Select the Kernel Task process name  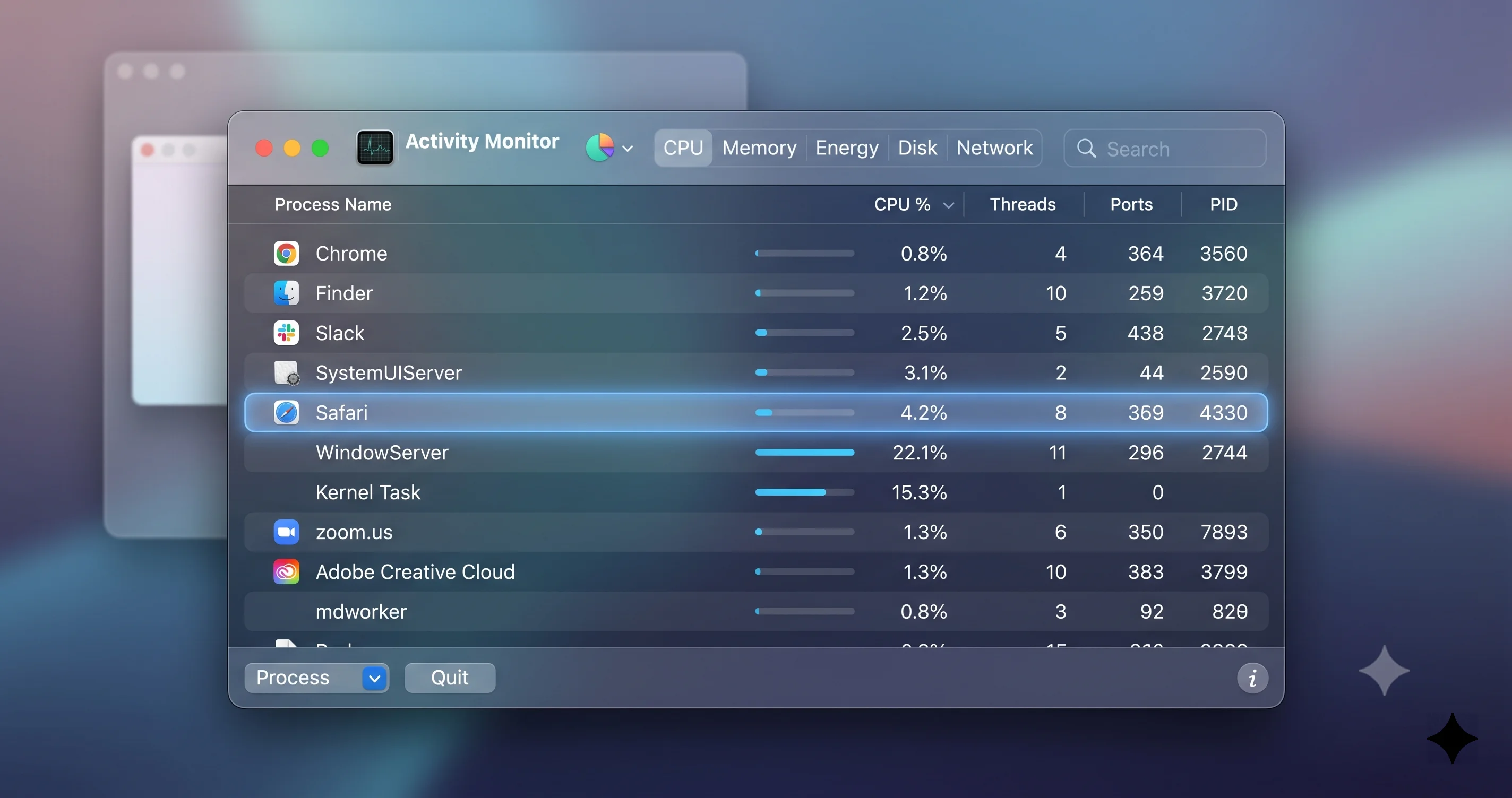click(368, 492)
